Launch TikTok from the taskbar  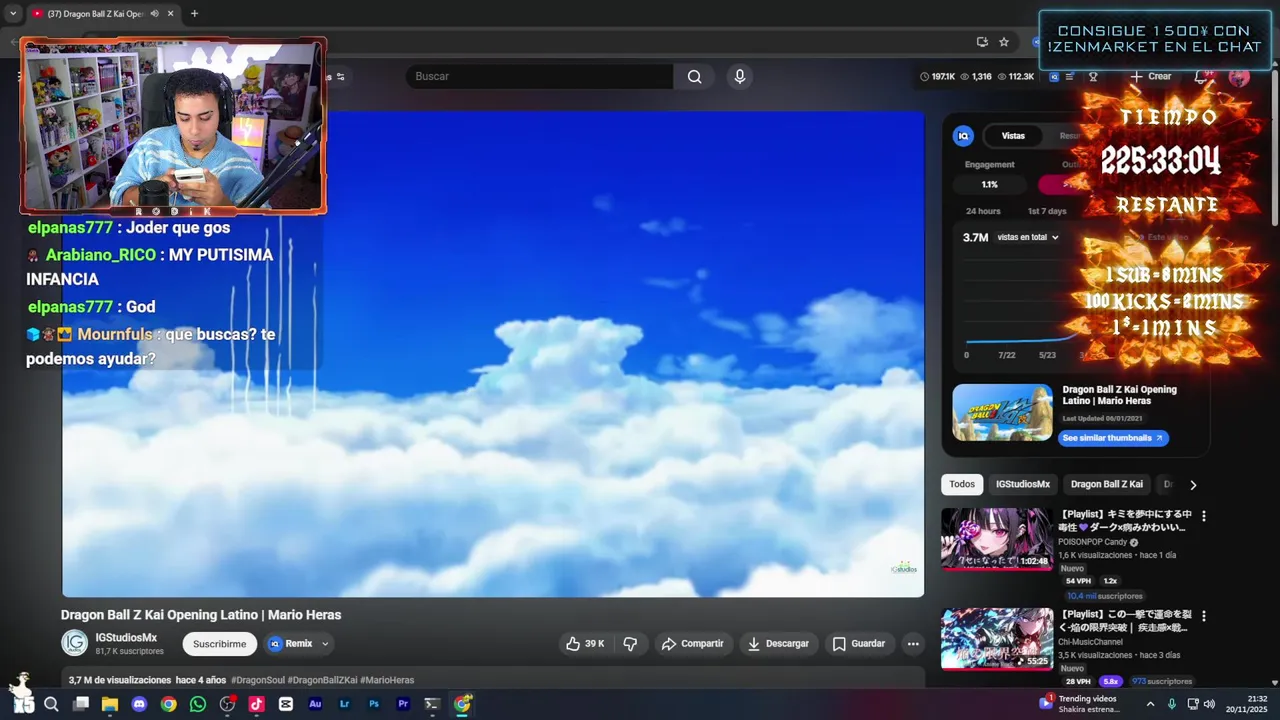(x=256, y=704)
